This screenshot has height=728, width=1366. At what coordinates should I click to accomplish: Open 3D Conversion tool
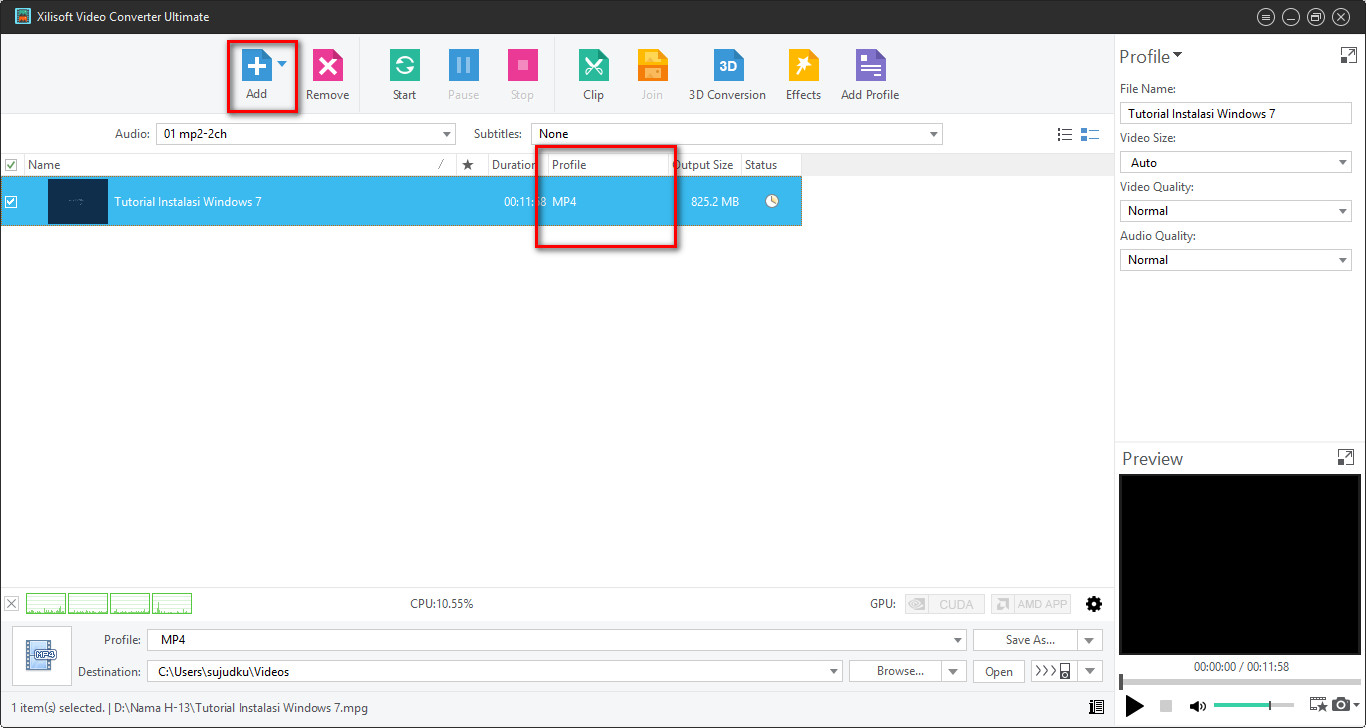click(728, 66)
